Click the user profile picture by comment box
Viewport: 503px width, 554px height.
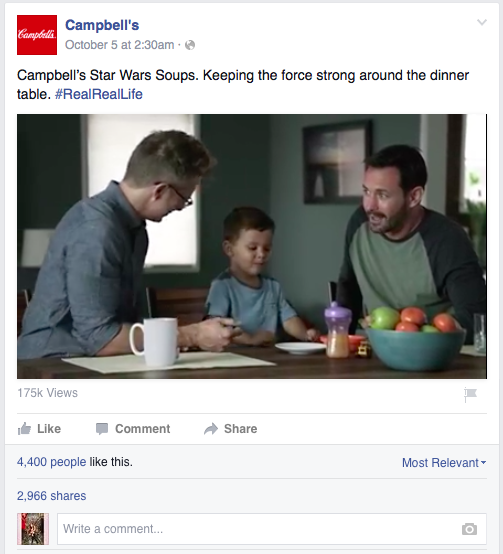click(33, 529)
